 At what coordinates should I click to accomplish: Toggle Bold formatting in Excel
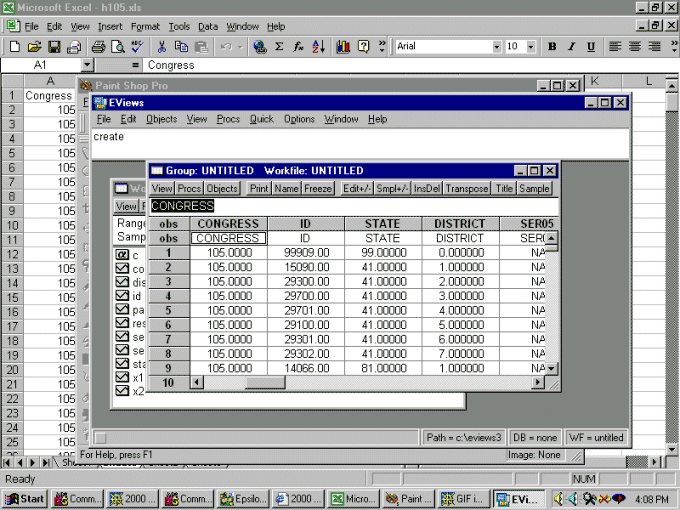[x=552, y=46]
